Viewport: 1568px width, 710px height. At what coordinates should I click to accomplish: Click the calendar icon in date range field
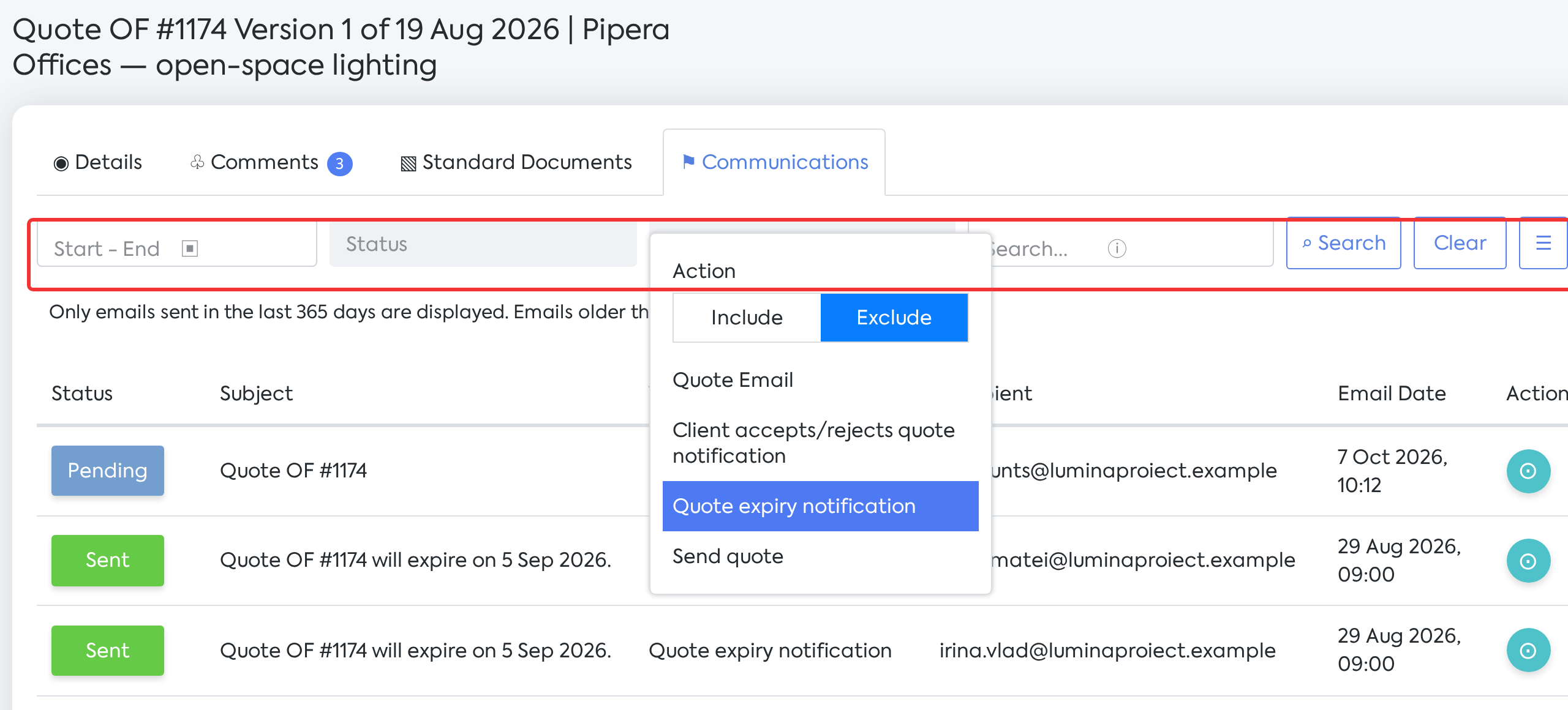tap(190, 248)
